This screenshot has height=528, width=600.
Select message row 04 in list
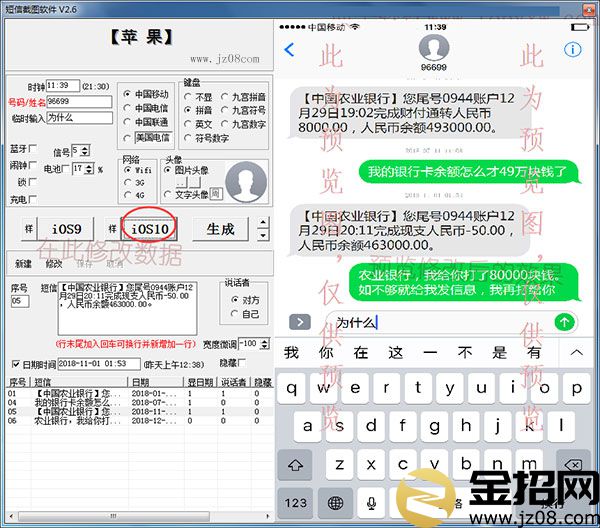[140, 403]
